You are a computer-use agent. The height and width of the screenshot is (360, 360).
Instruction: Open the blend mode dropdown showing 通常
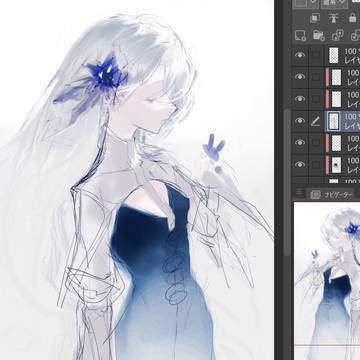pyautogui.click(x=334, y=3)
